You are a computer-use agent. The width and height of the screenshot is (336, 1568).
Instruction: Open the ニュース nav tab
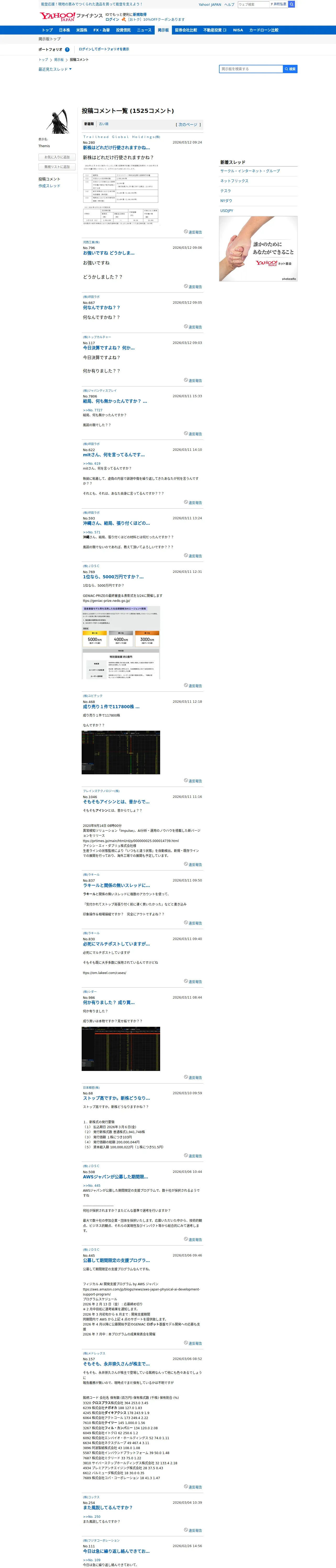[x=144, y=30]
